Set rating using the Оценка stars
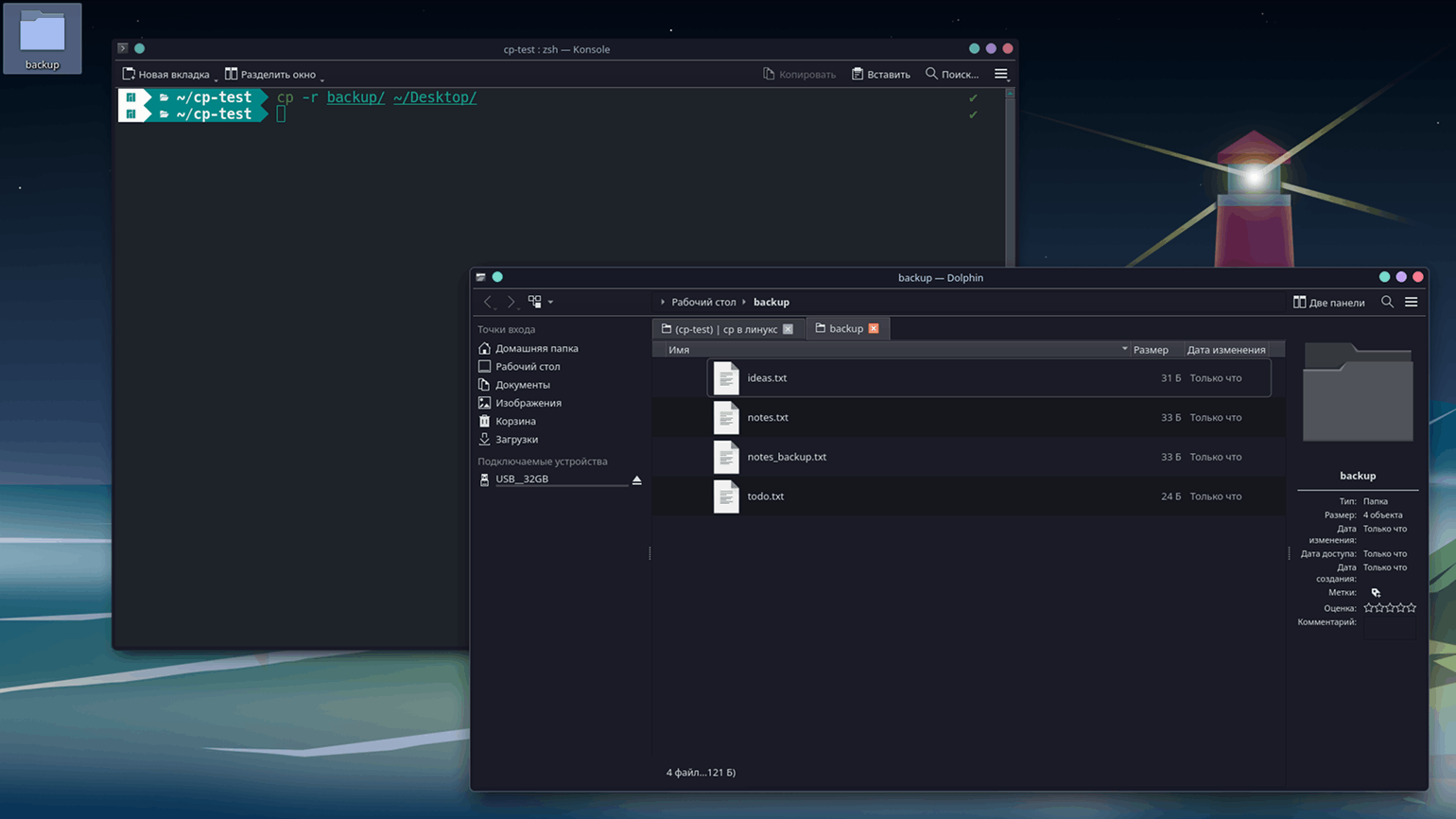Screen dimensions: 1456x819 (1389, 608)
